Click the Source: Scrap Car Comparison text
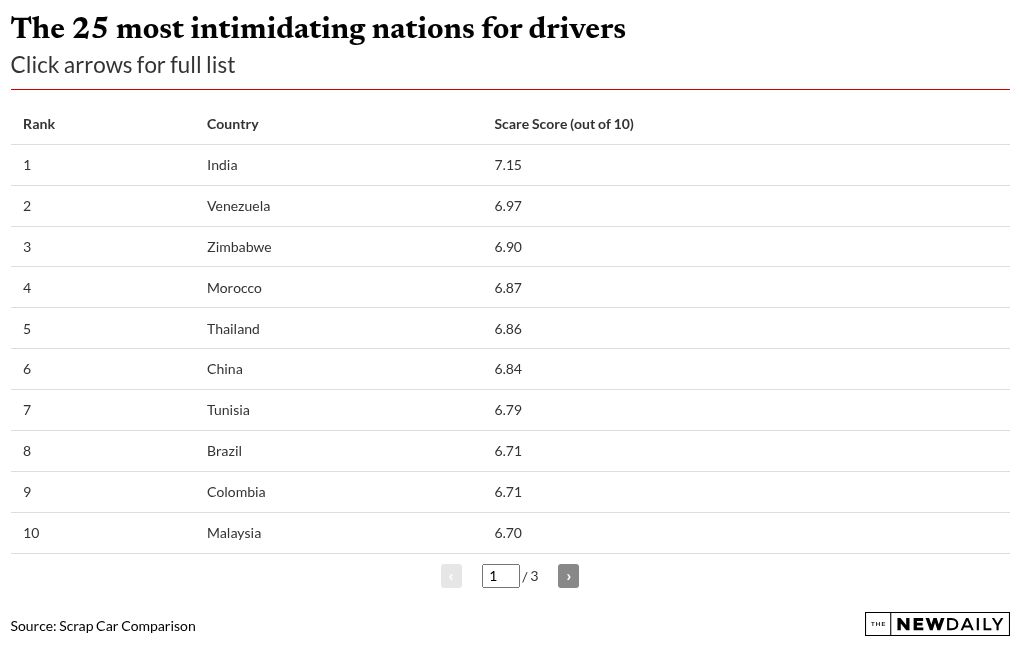Screen dimensions: 1020x650 (102, 625)
